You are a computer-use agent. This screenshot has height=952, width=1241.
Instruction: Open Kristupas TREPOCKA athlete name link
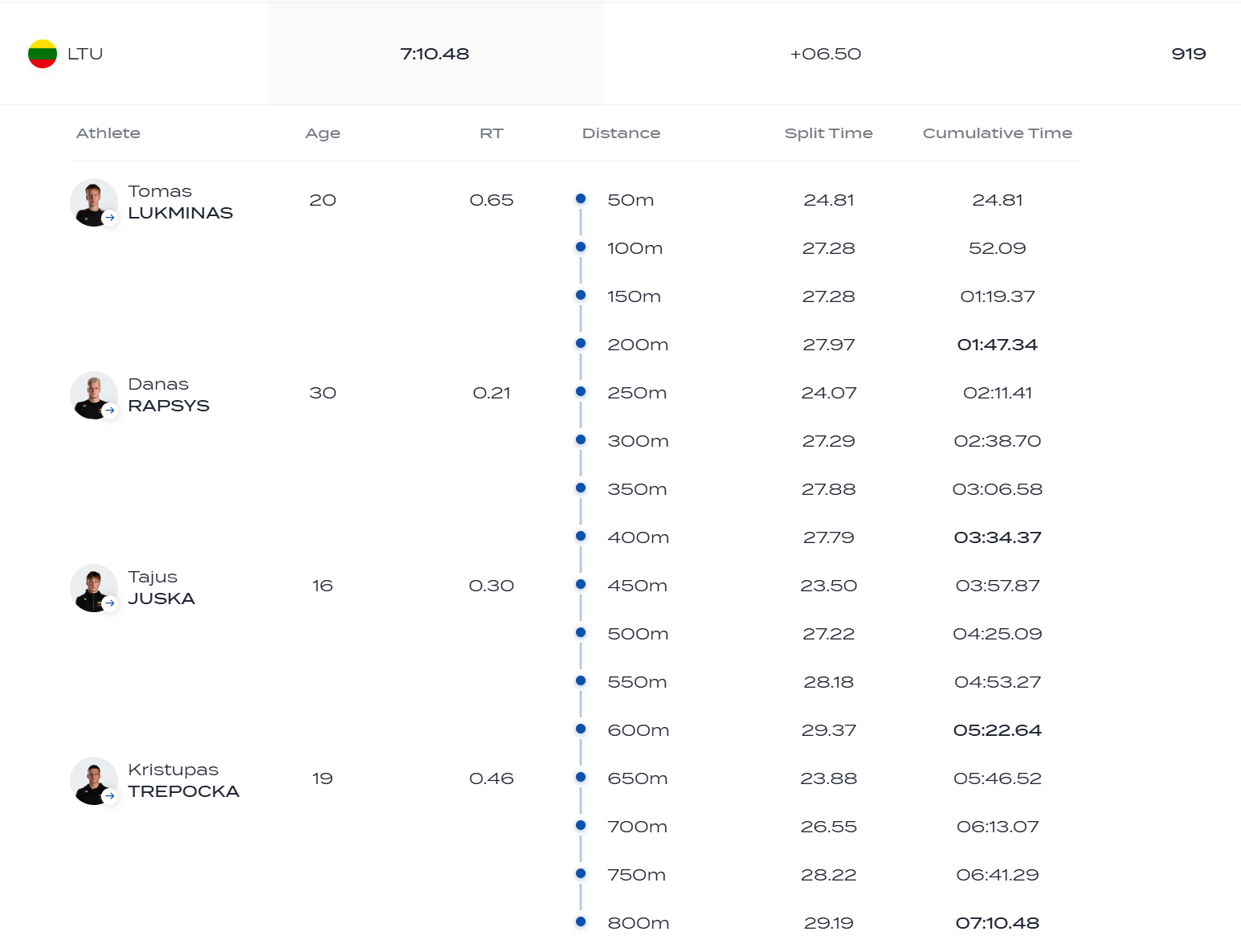coord(184,780)
